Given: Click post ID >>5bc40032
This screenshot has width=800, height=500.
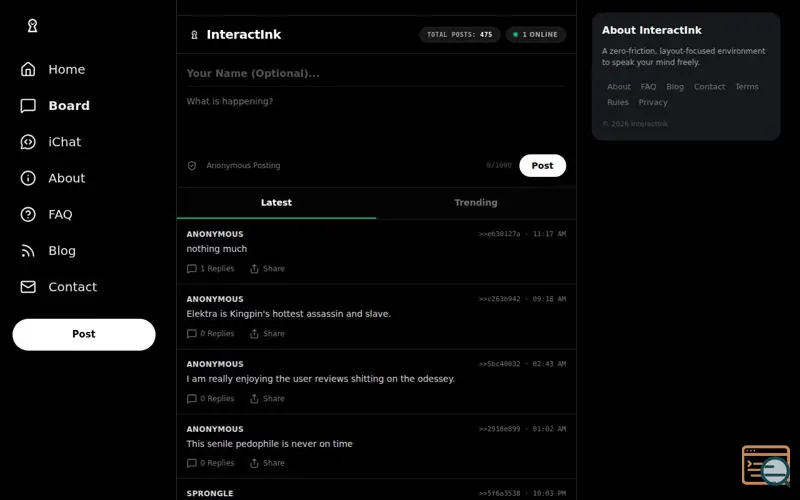Looking at the screenshot, I should [x=499, y=364].
